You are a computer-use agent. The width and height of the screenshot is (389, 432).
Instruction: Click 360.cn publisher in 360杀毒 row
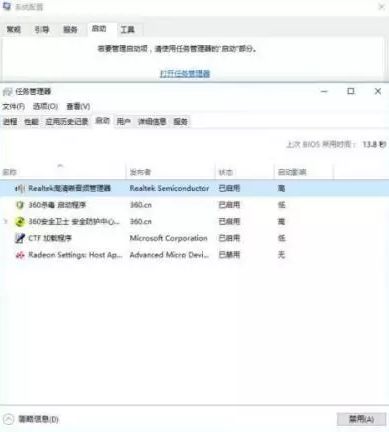pos(141,205)
